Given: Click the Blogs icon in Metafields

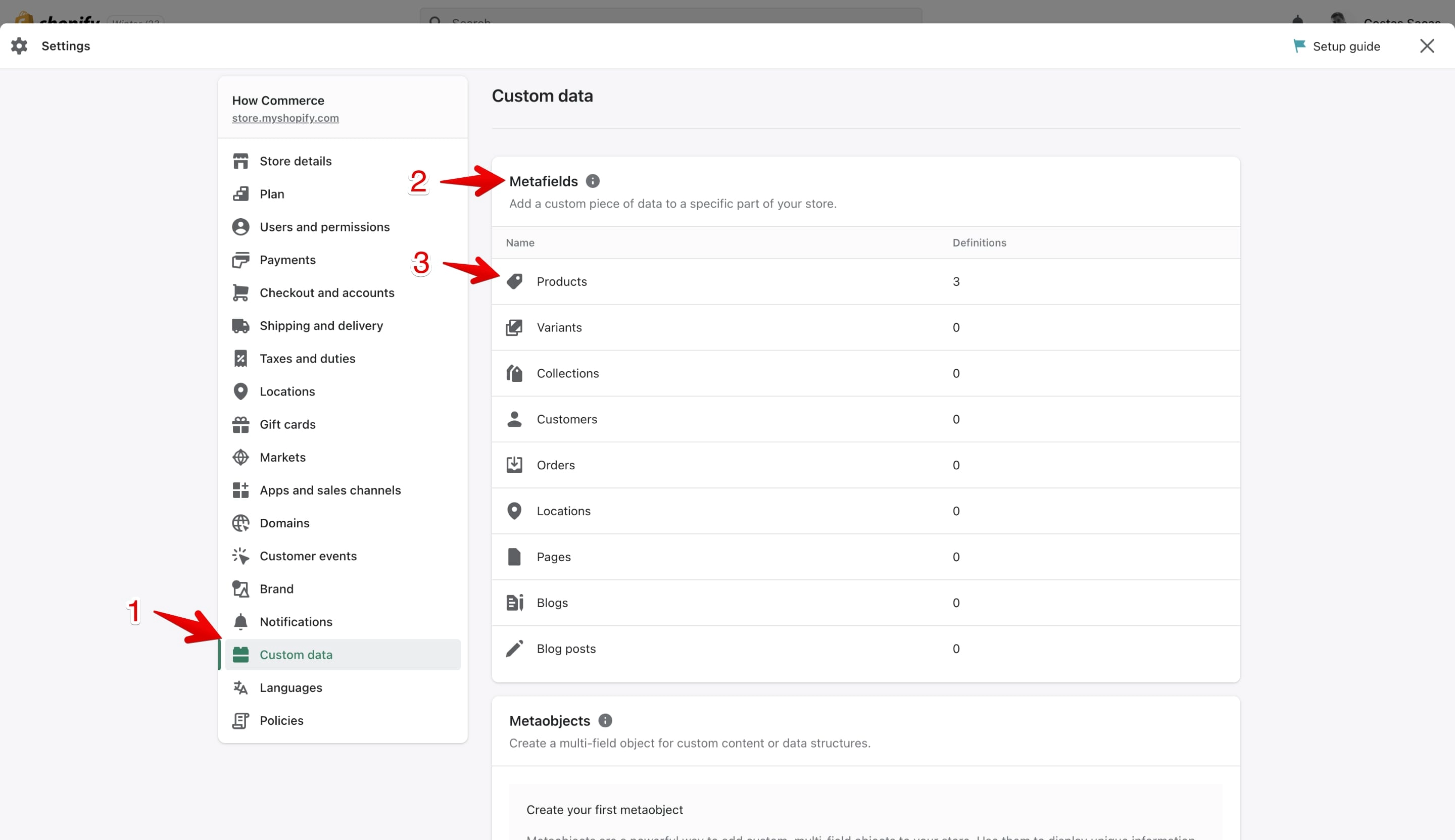Looking at the screenshot, I should click(x=514, y=603).
